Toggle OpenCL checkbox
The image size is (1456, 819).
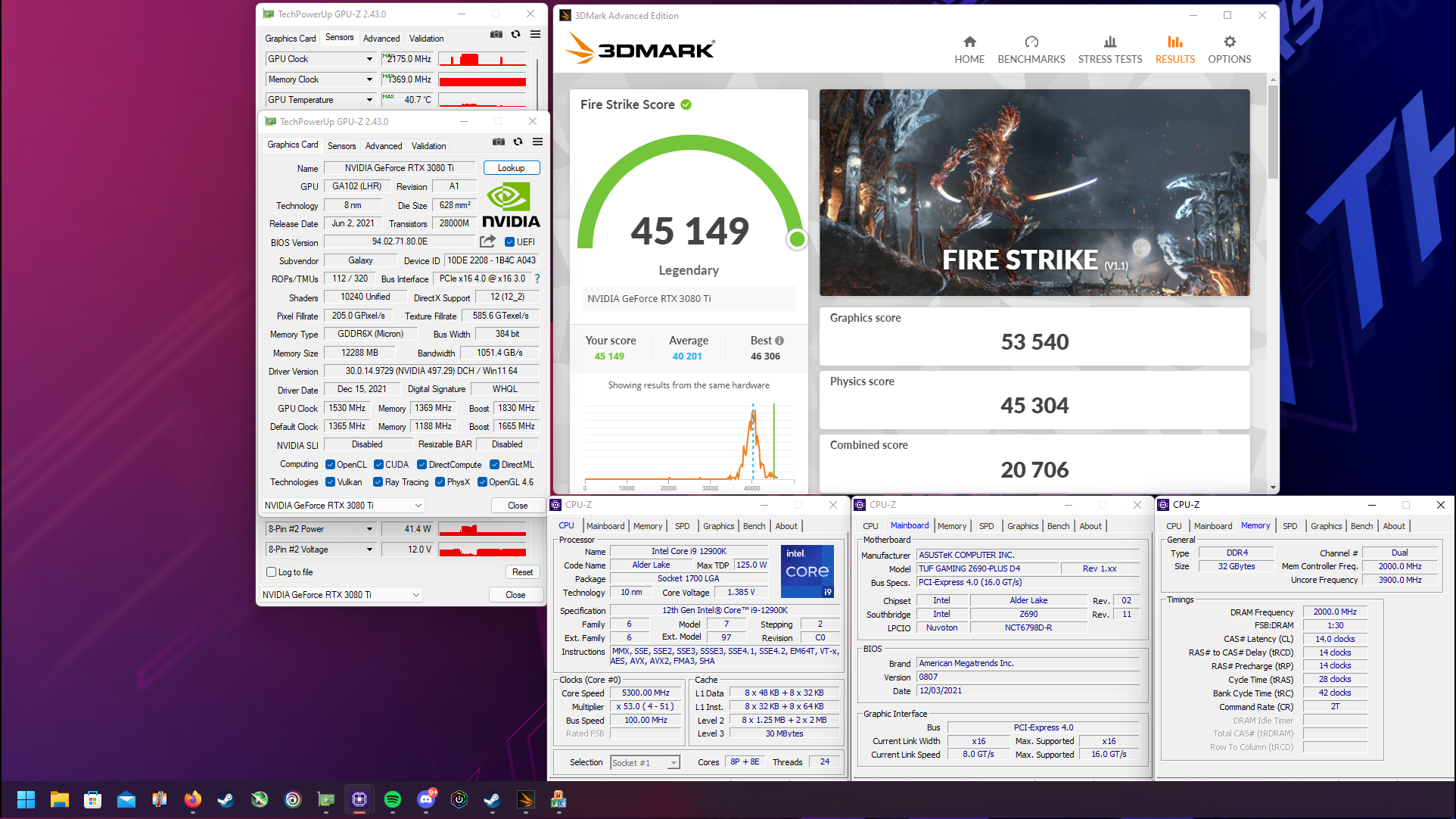330,465
